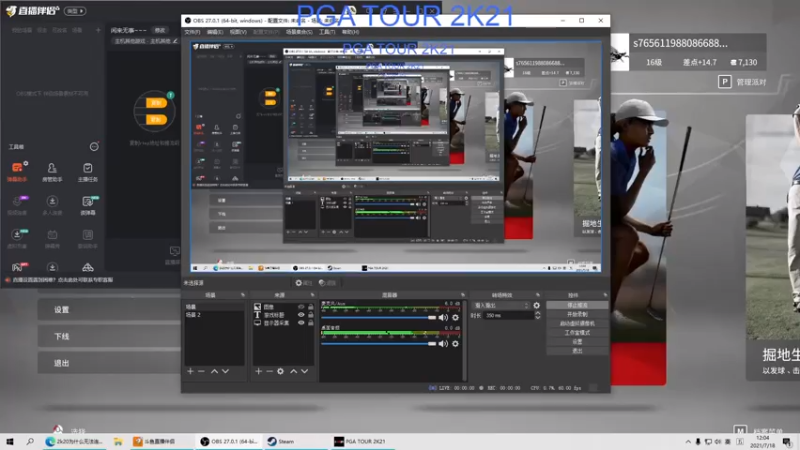
Task: Open the OBS 工具(T) menu
Action: (x=327, y=32)
